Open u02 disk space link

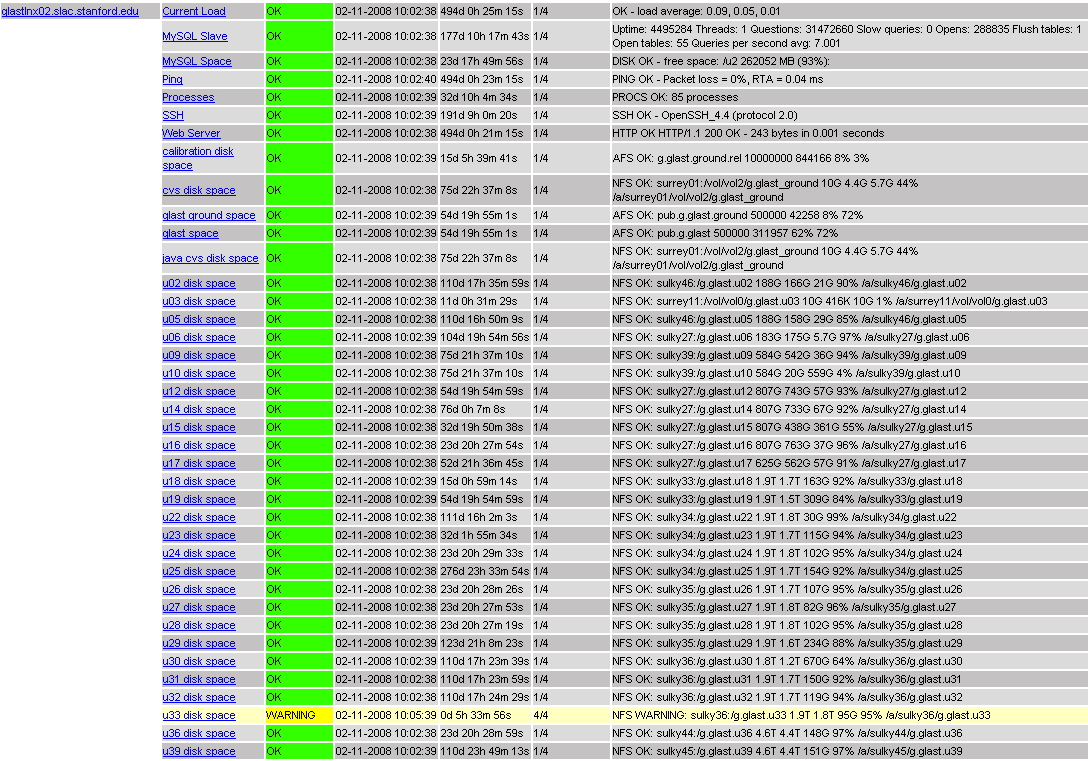coord(199,283)
